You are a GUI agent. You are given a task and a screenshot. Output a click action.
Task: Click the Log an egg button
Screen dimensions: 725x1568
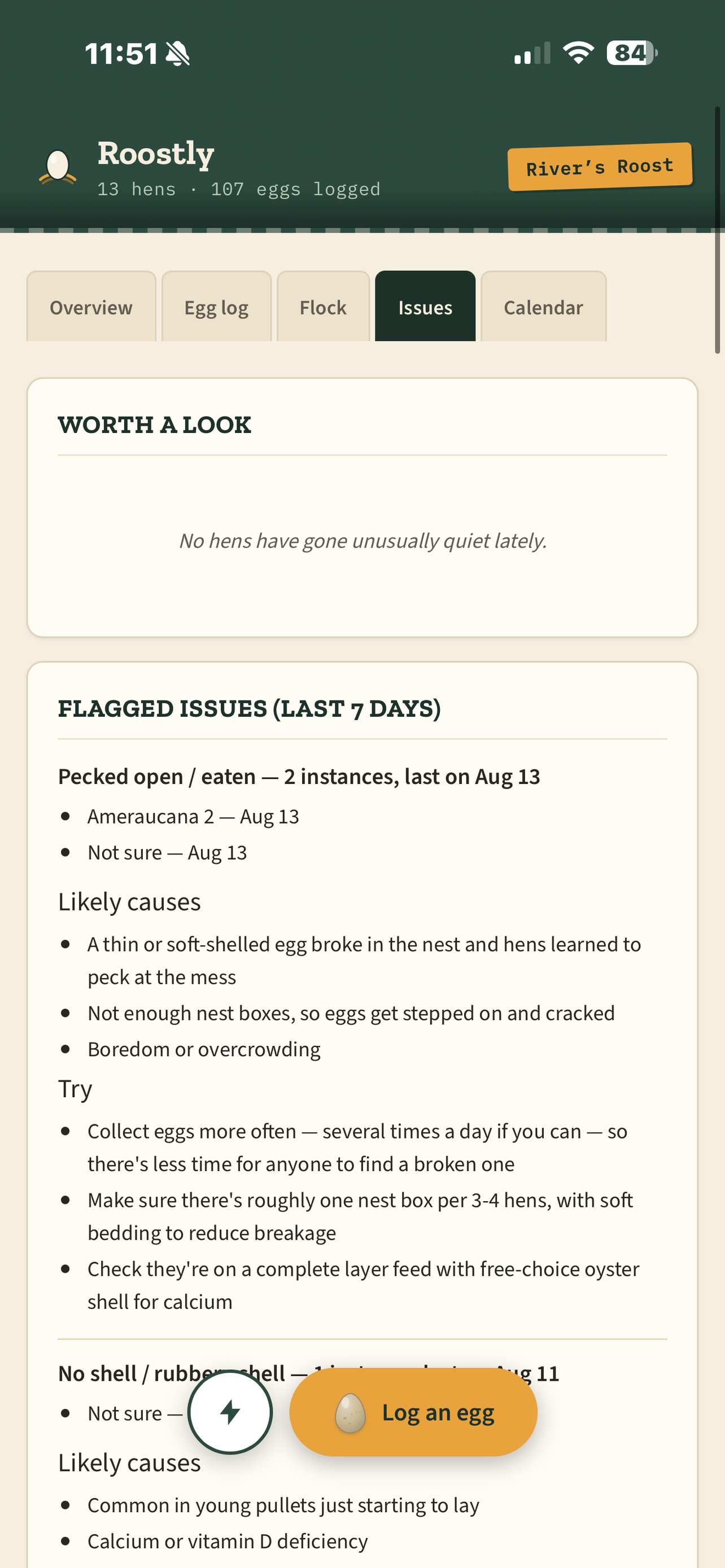(x=413, y=1412)
